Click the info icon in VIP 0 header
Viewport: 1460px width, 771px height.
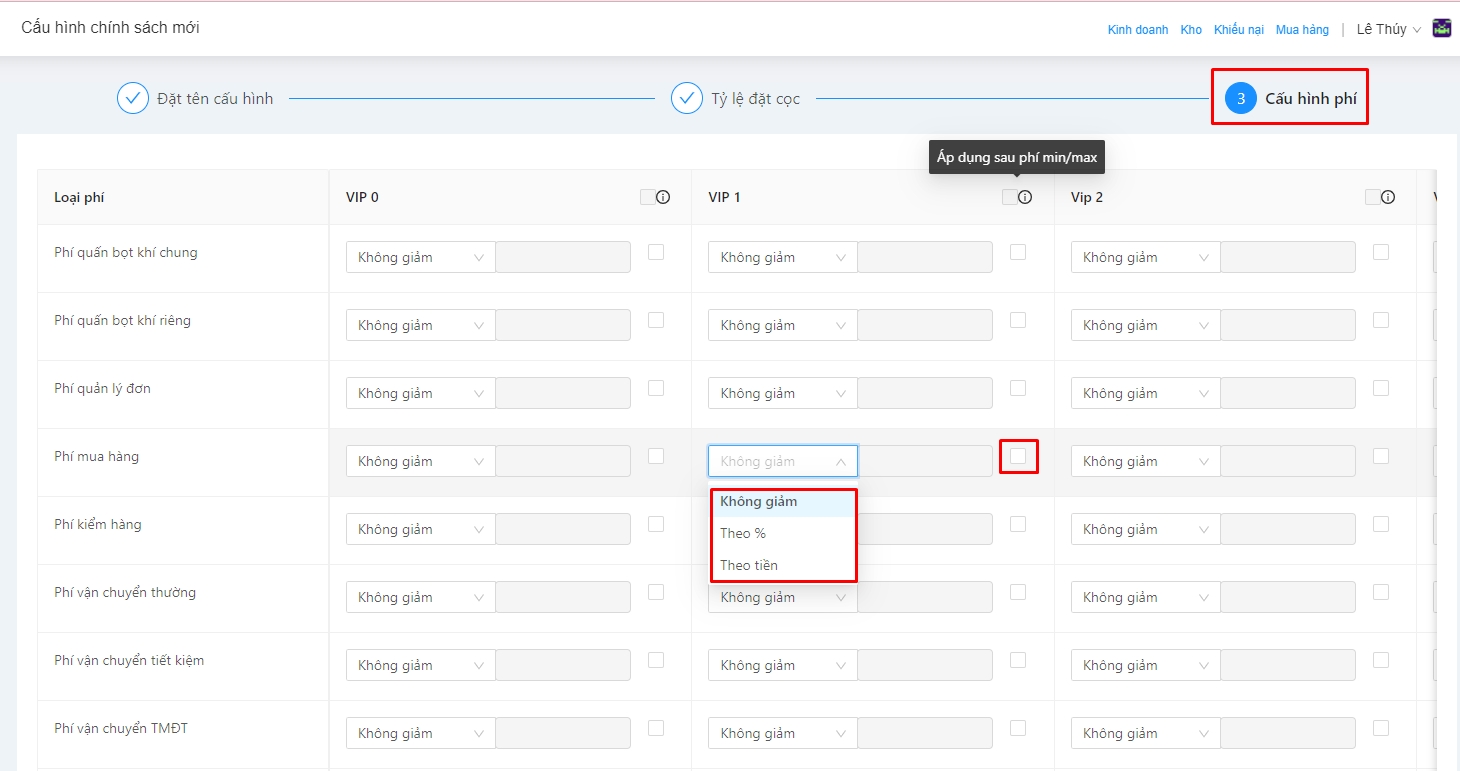[x=662, y=198]
